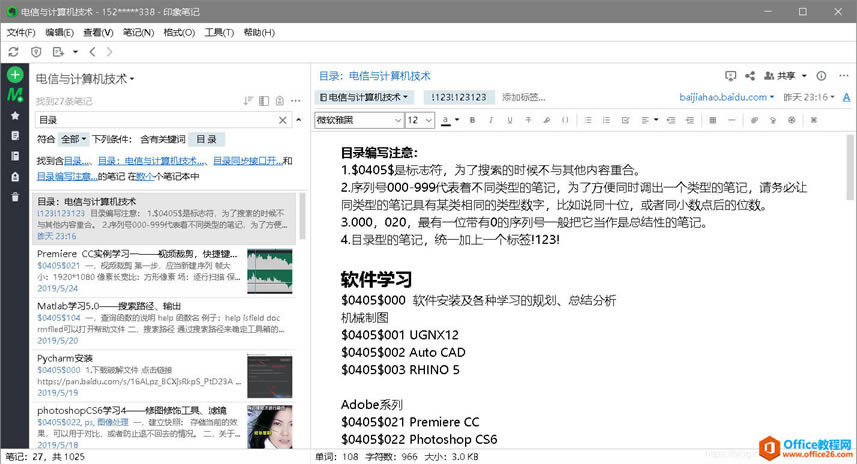Open all notes via the sidebar note icon

click(x=15, y=136)
